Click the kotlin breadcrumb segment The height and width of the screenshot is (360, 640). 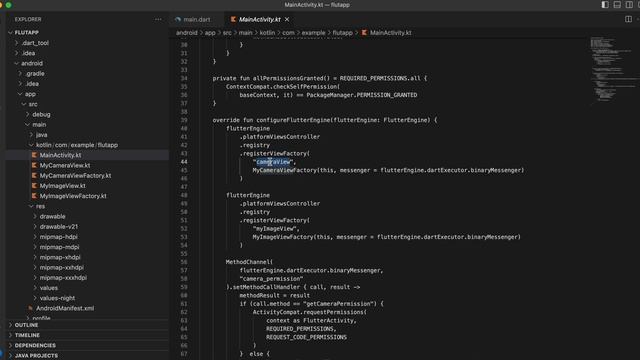pyautogui.click(x=267, y=33)
